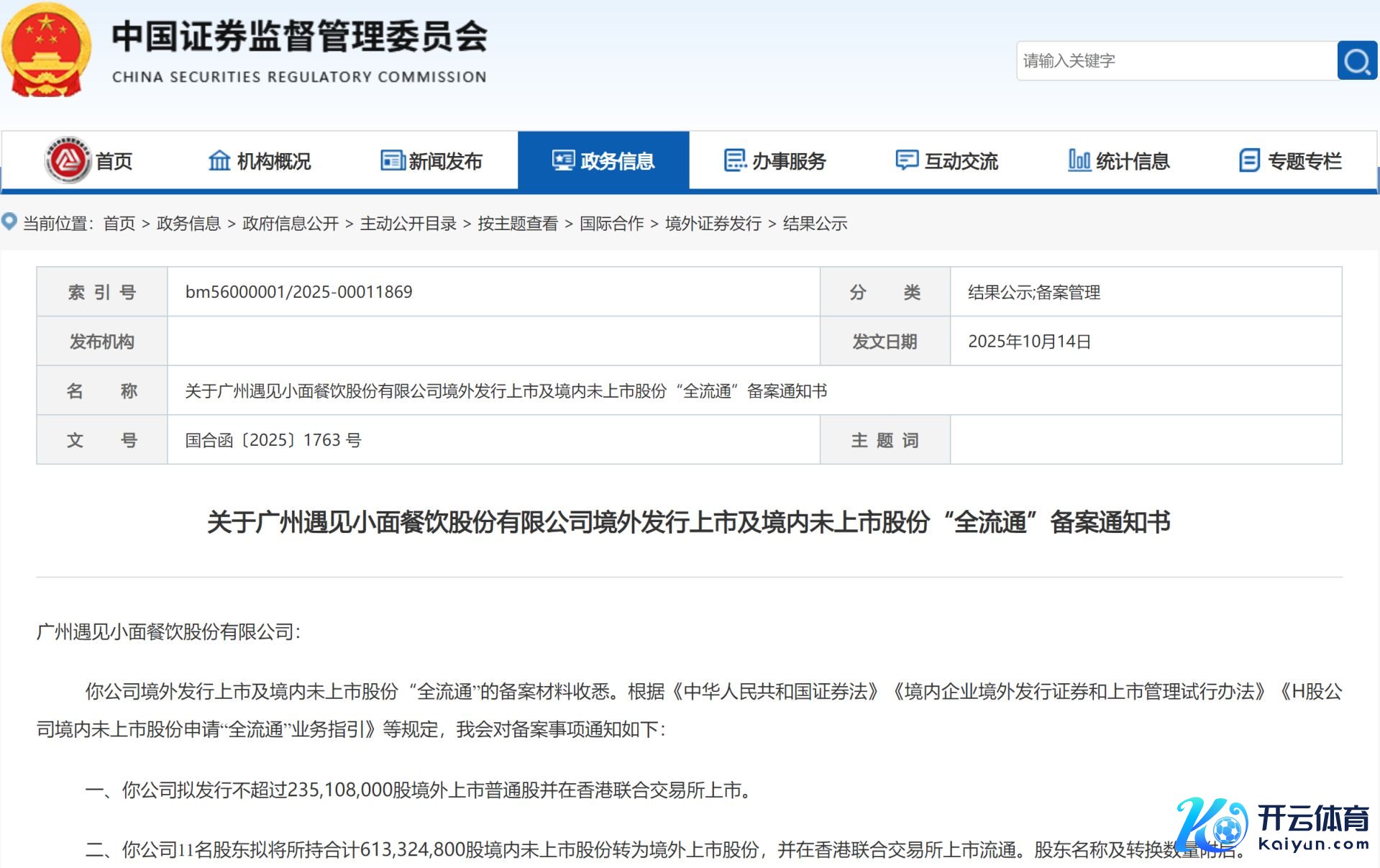The image size is (1380, 868).
Task: Click the building icon beside 机构概况
Action: (x=219, y=160)
